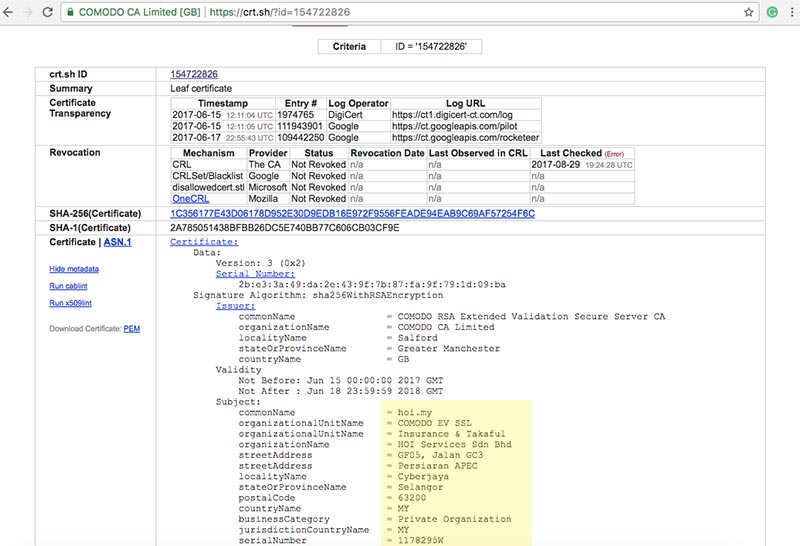
Task: Select the disallowedcert.stl mechanism cell
Action: click(208, 187)
